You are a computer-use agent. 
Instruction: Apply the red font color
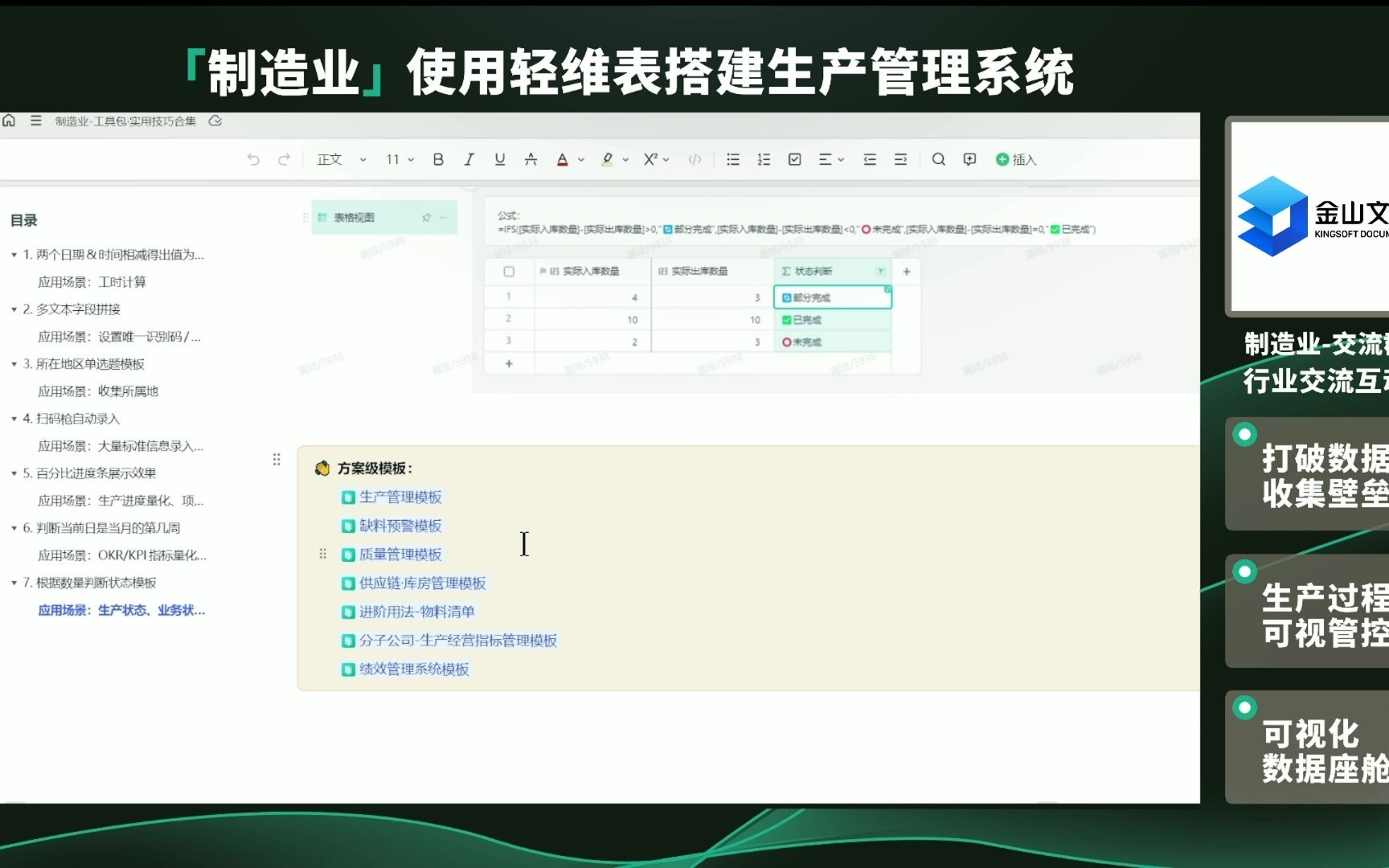(563, 159)
